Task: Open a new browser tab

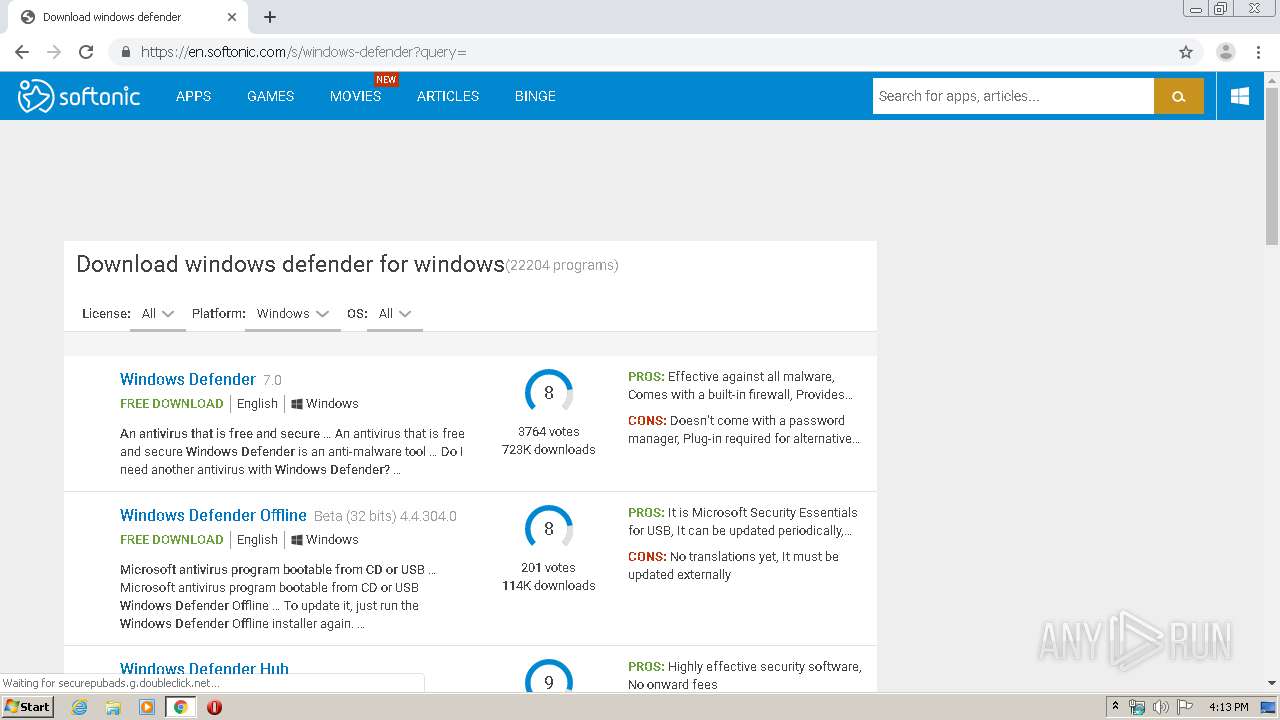Action: (x=270, y=17)
